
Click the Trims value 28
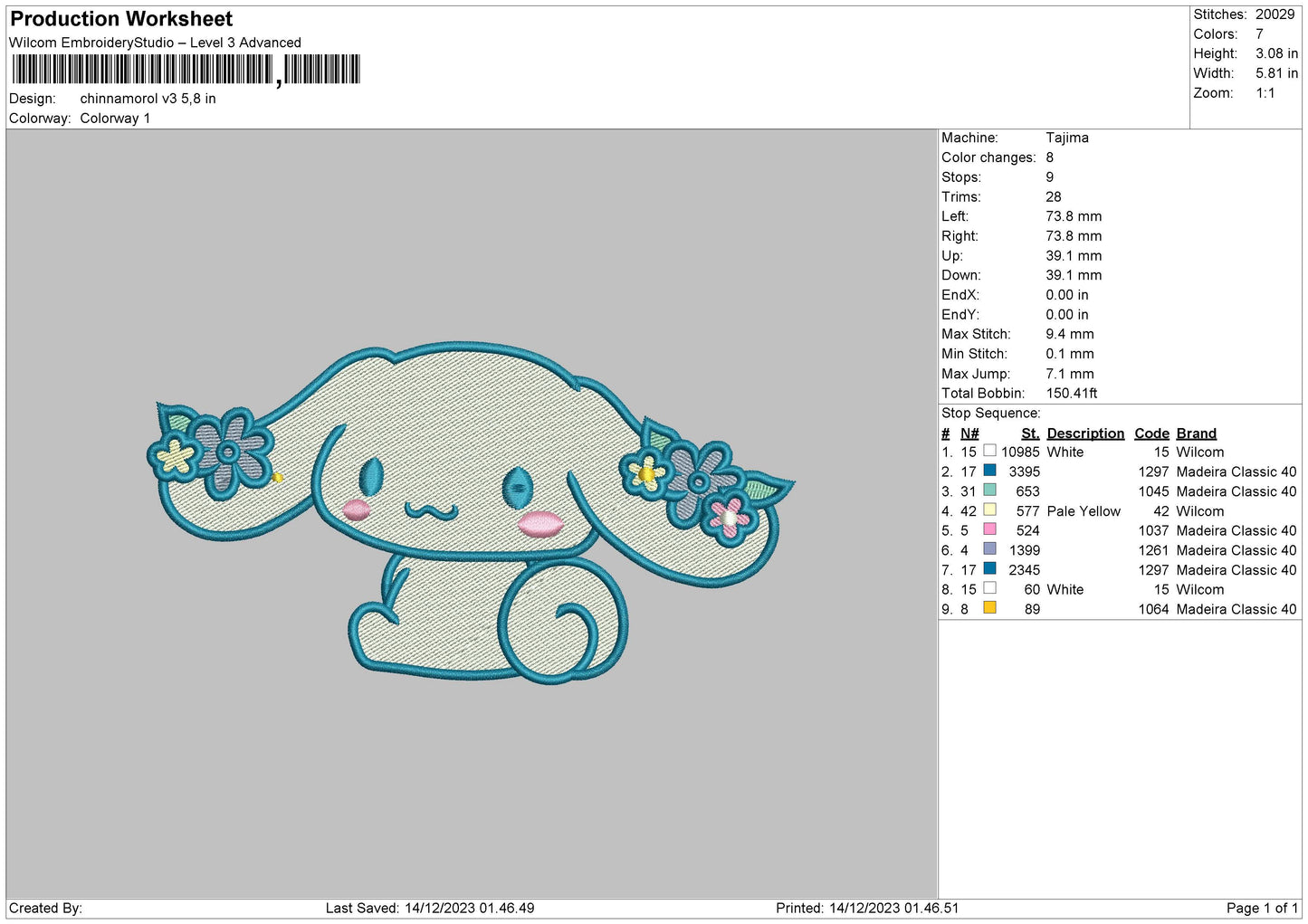1054,196
